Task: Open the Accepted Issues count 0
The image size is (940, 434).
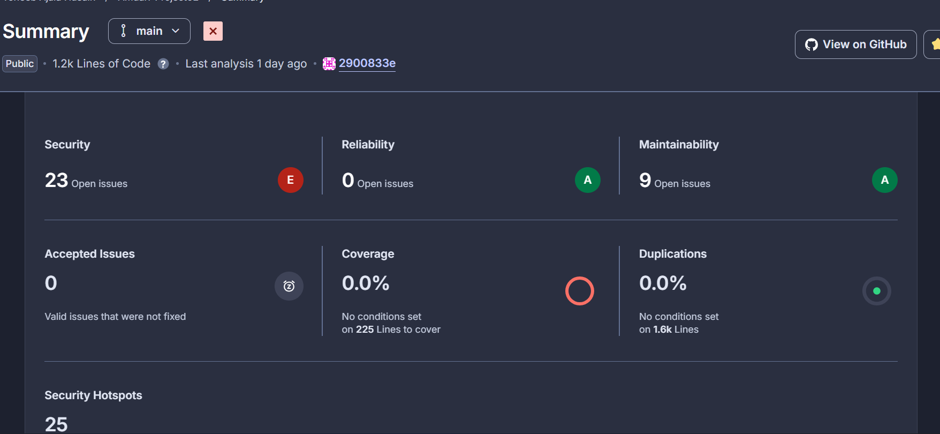Action: click(51, 283)
